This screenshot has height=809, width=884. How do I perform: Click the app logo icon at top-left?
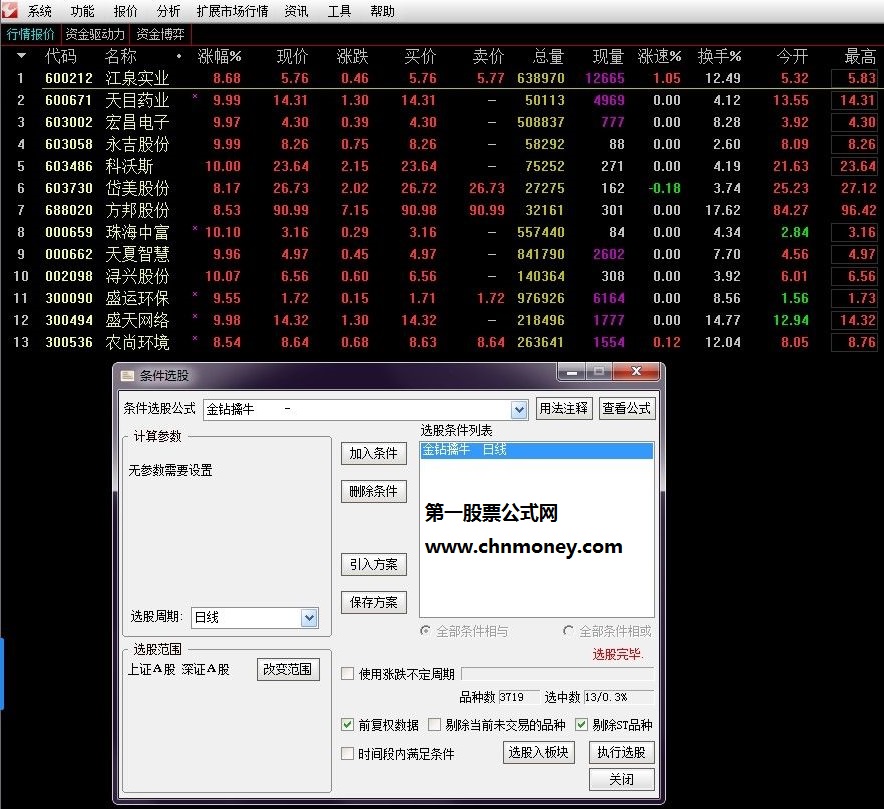pos(10,10)
